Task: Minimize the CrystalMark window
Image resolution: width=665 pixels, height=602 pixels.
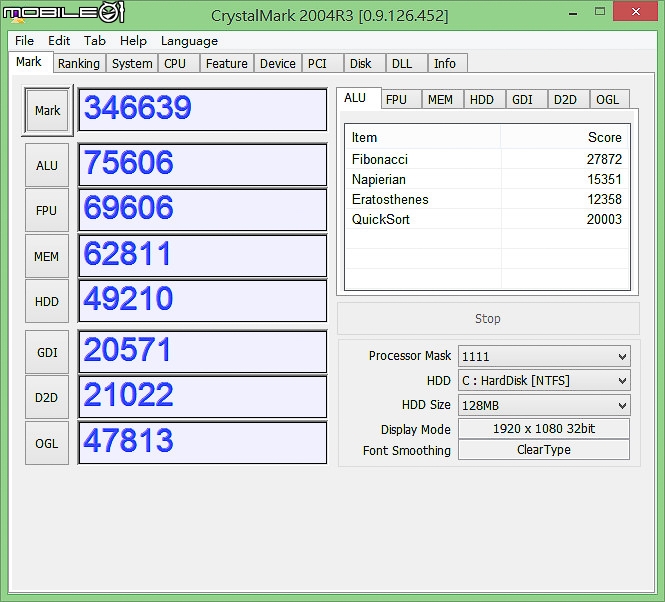Action: click(573, 13)
